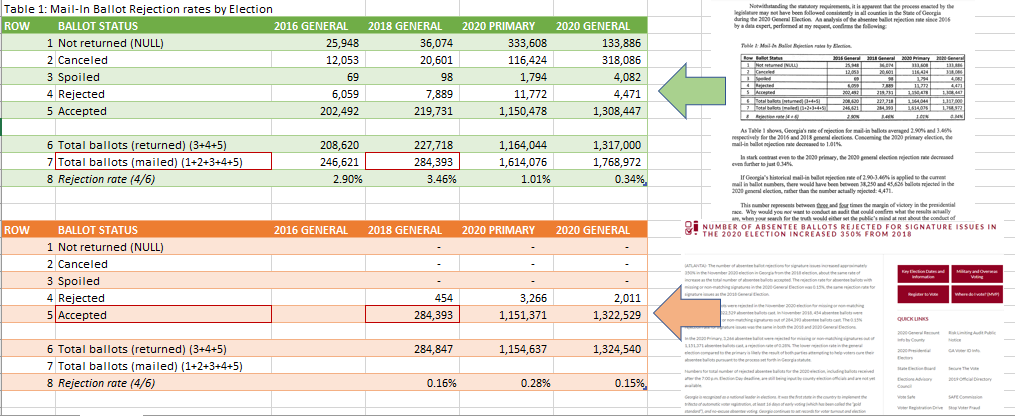Select the Rejected value 6,059
The image size is (1015, 416).
coord(318,94)
